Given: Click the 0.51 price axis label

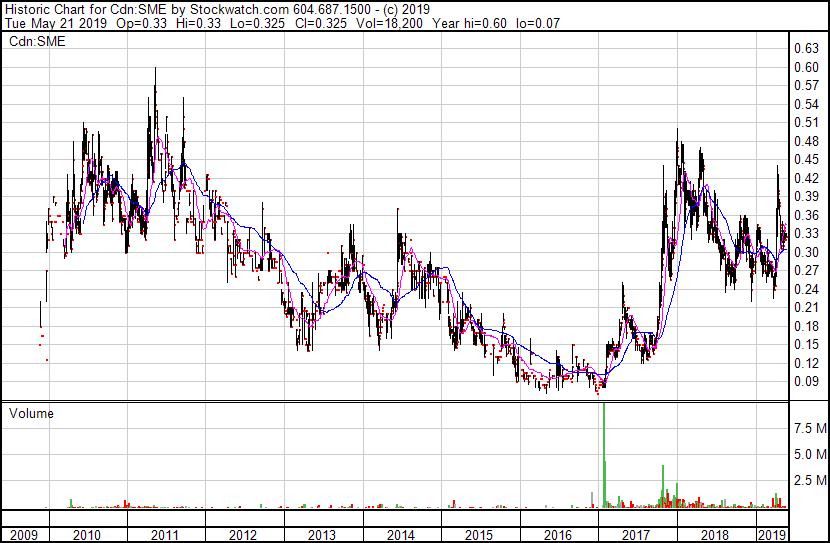Looking at the screenshot, I should [x=806, y=123].
